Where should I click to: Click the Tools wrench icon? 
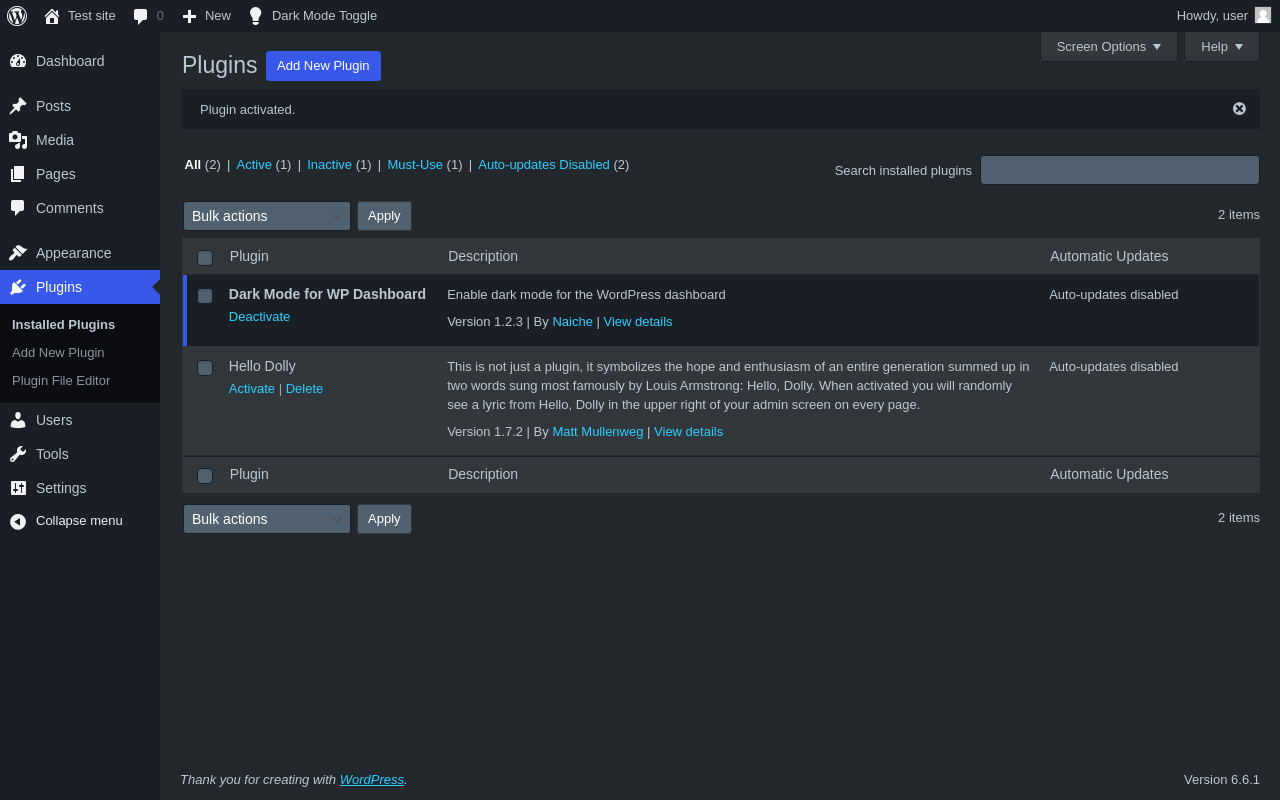point(18,454)
